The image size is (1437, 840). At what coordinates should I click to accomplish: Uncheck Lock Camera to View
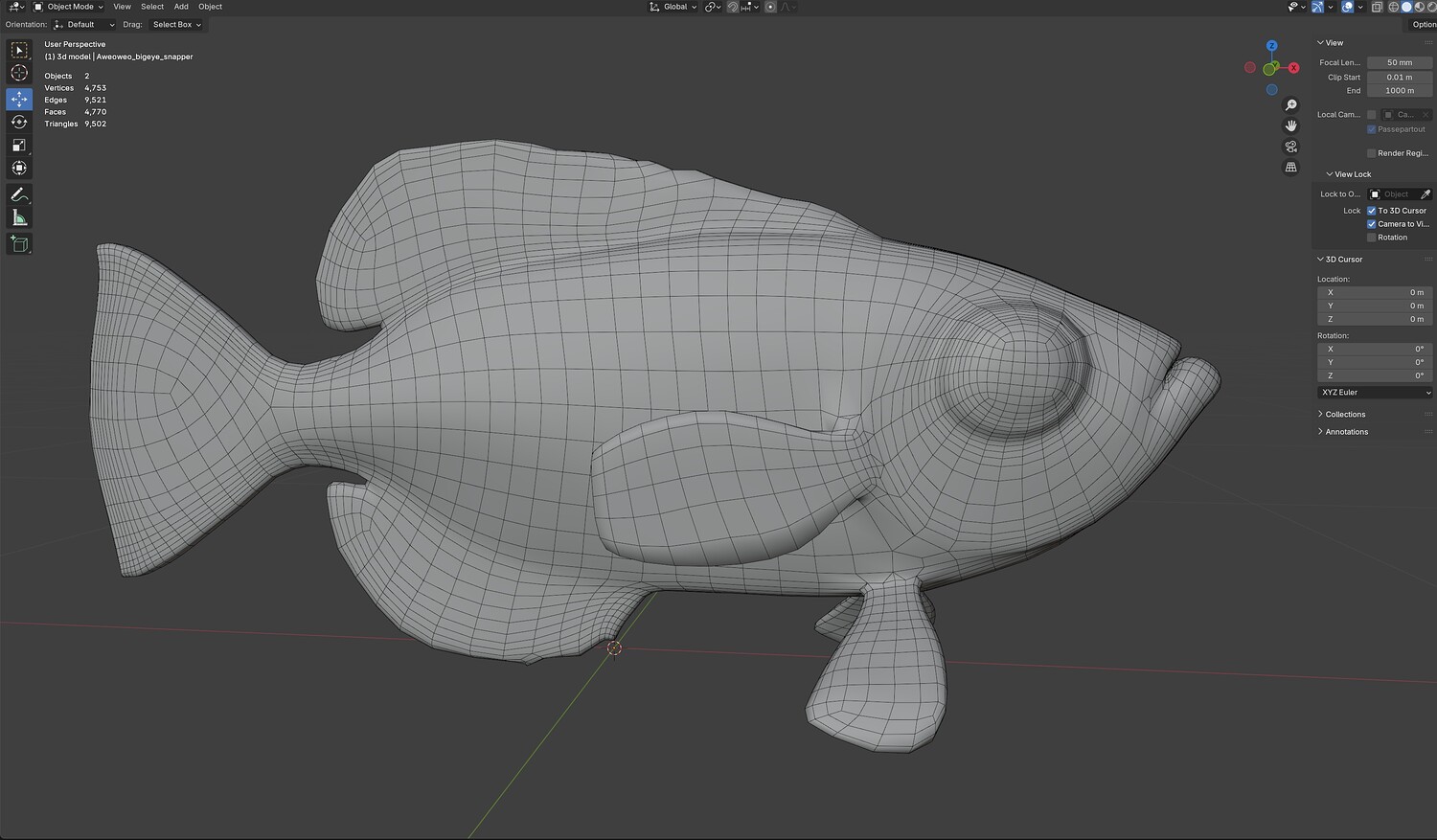1372,224
